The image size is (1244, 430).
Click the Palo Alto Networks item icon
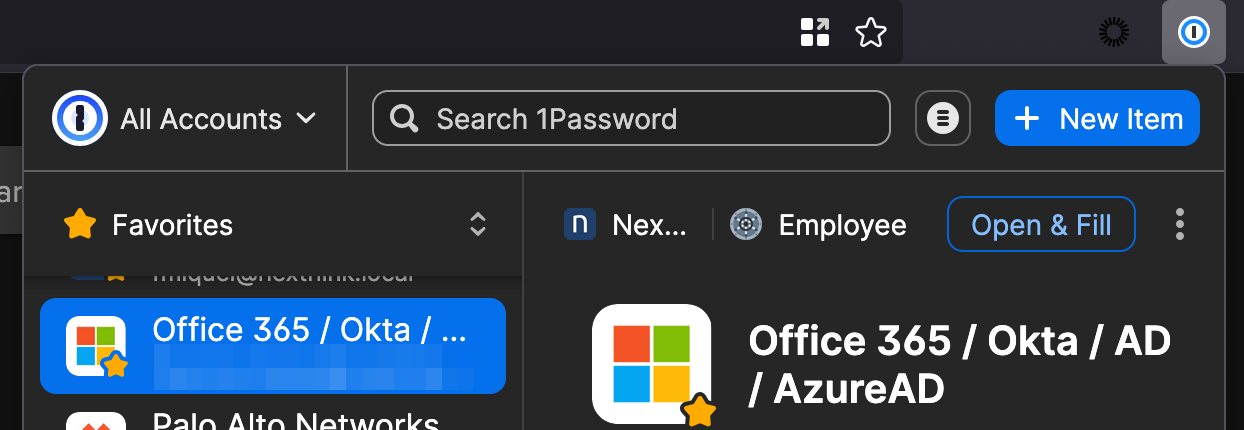[95, 421]
